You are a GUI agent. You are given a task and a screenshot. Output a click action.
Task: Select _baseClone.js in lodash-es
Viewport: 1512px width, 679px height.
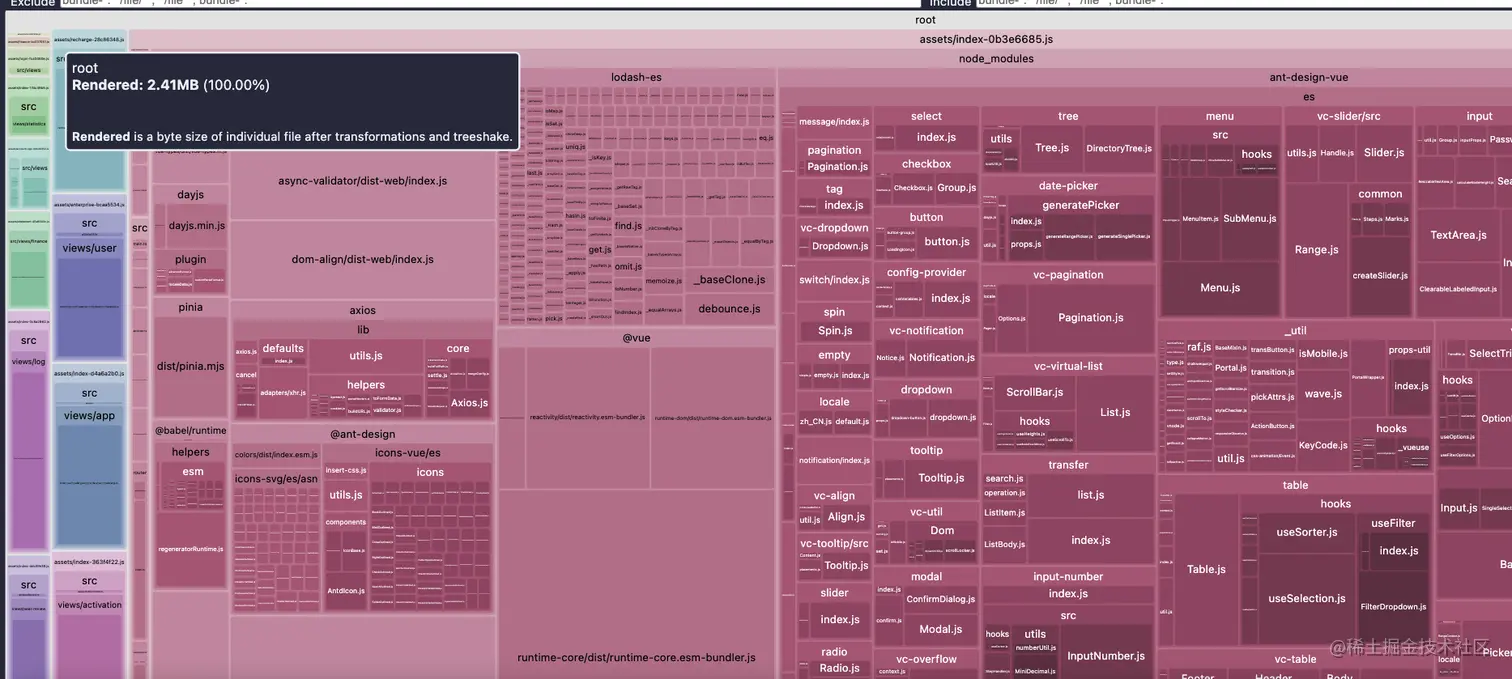729,280
